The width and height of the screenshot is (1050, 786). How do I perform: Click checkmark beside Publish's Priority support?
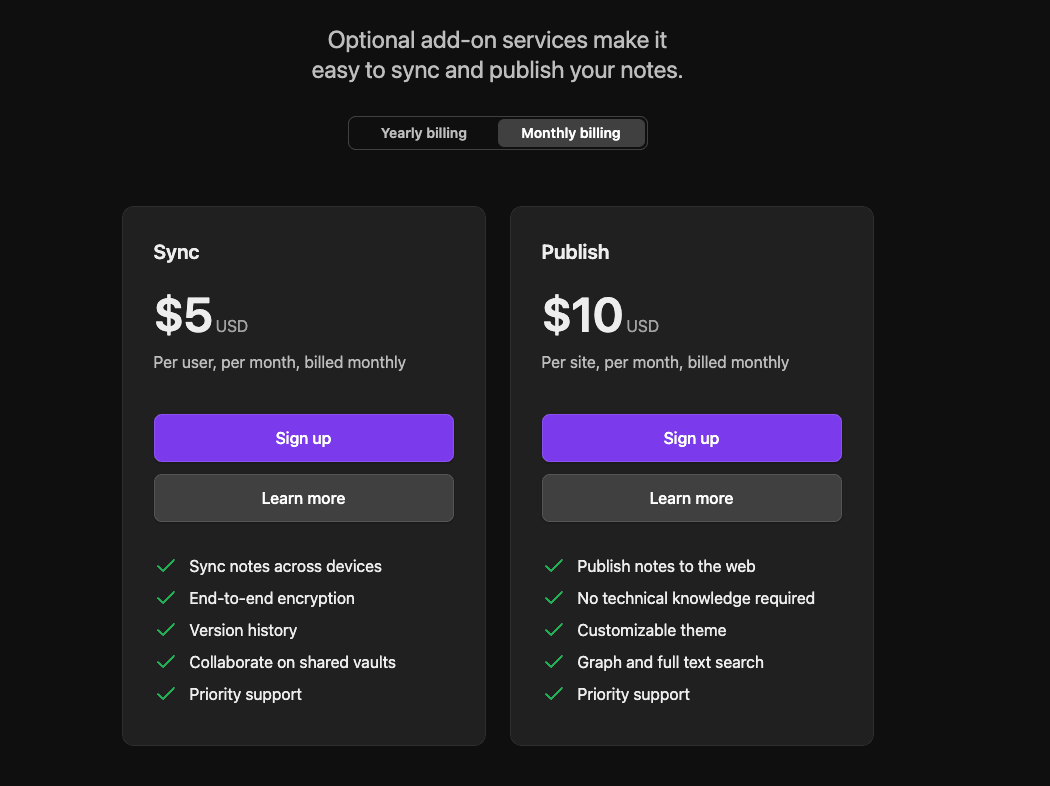coord(554,694)
